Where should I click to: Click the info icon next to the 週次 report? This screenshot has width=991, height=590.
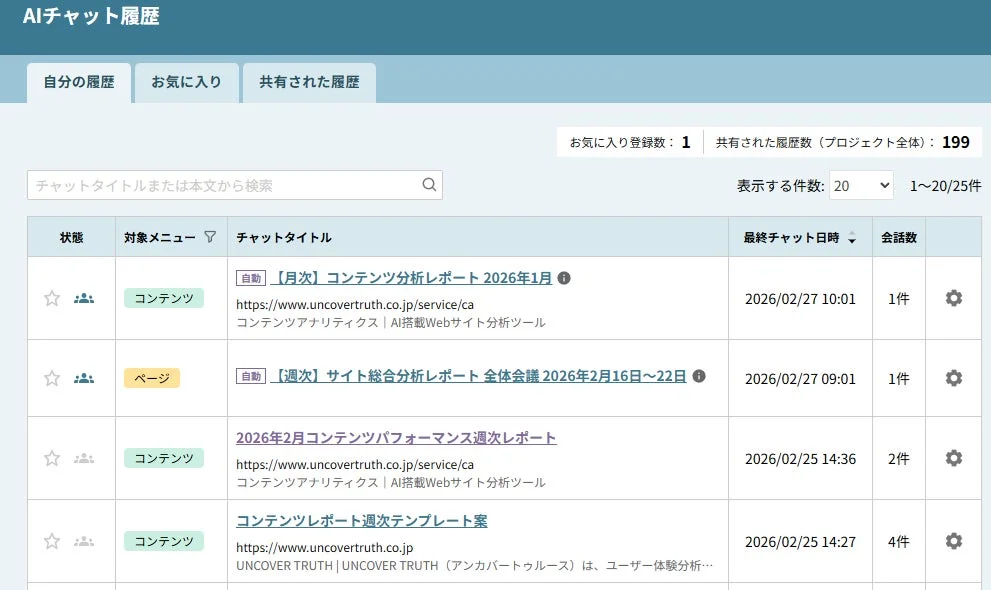(x=700, y=376)
